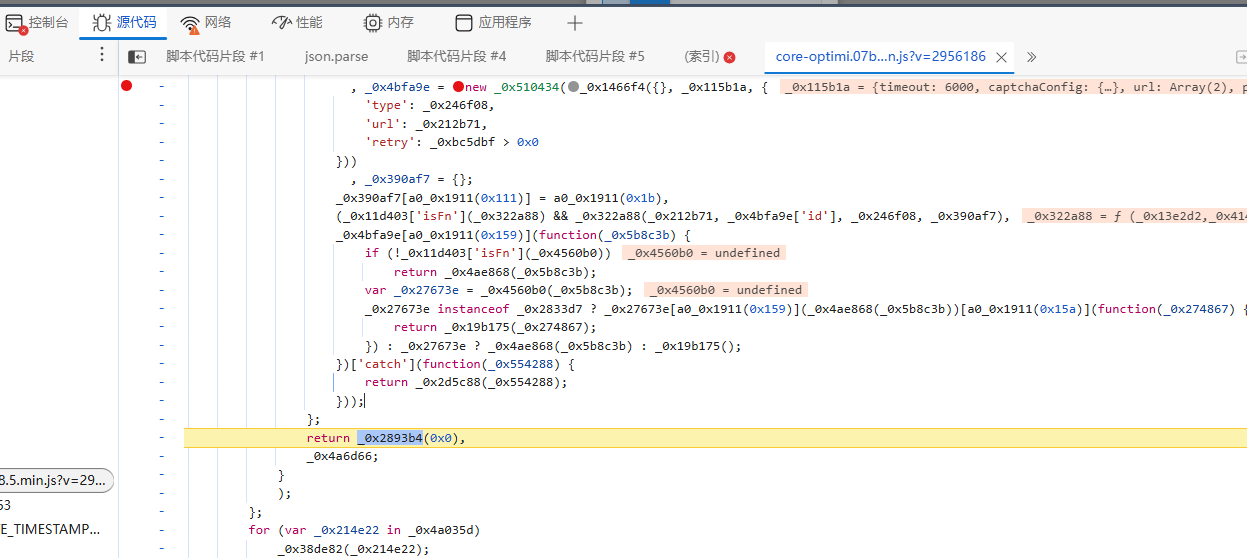Click the _0x38de82(_0x214e22); call
Screen dimensions: 1247x558
pos(353,548)
